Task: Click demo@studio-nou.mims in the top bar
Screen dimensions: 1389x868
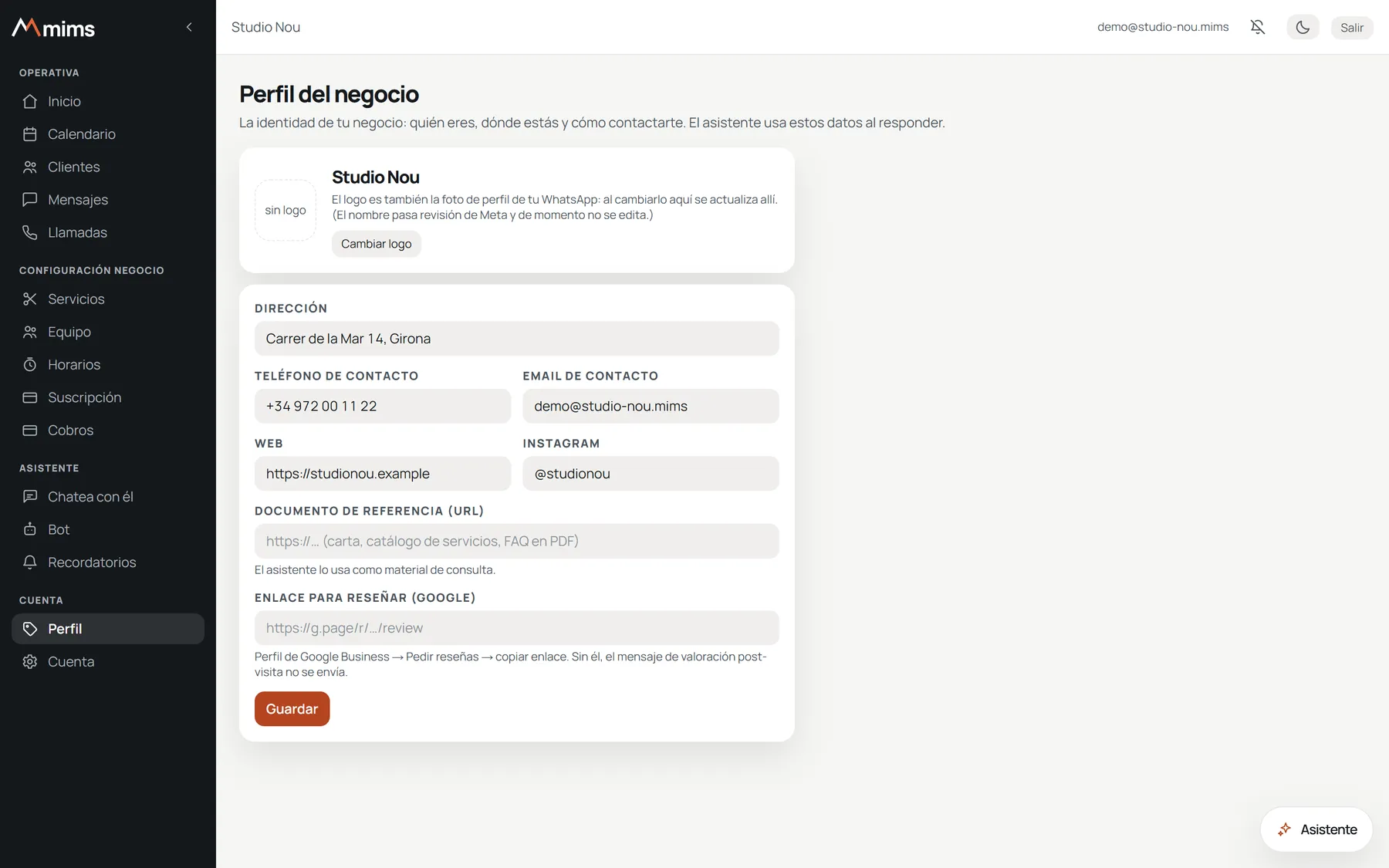Action: click(1163, 27)
